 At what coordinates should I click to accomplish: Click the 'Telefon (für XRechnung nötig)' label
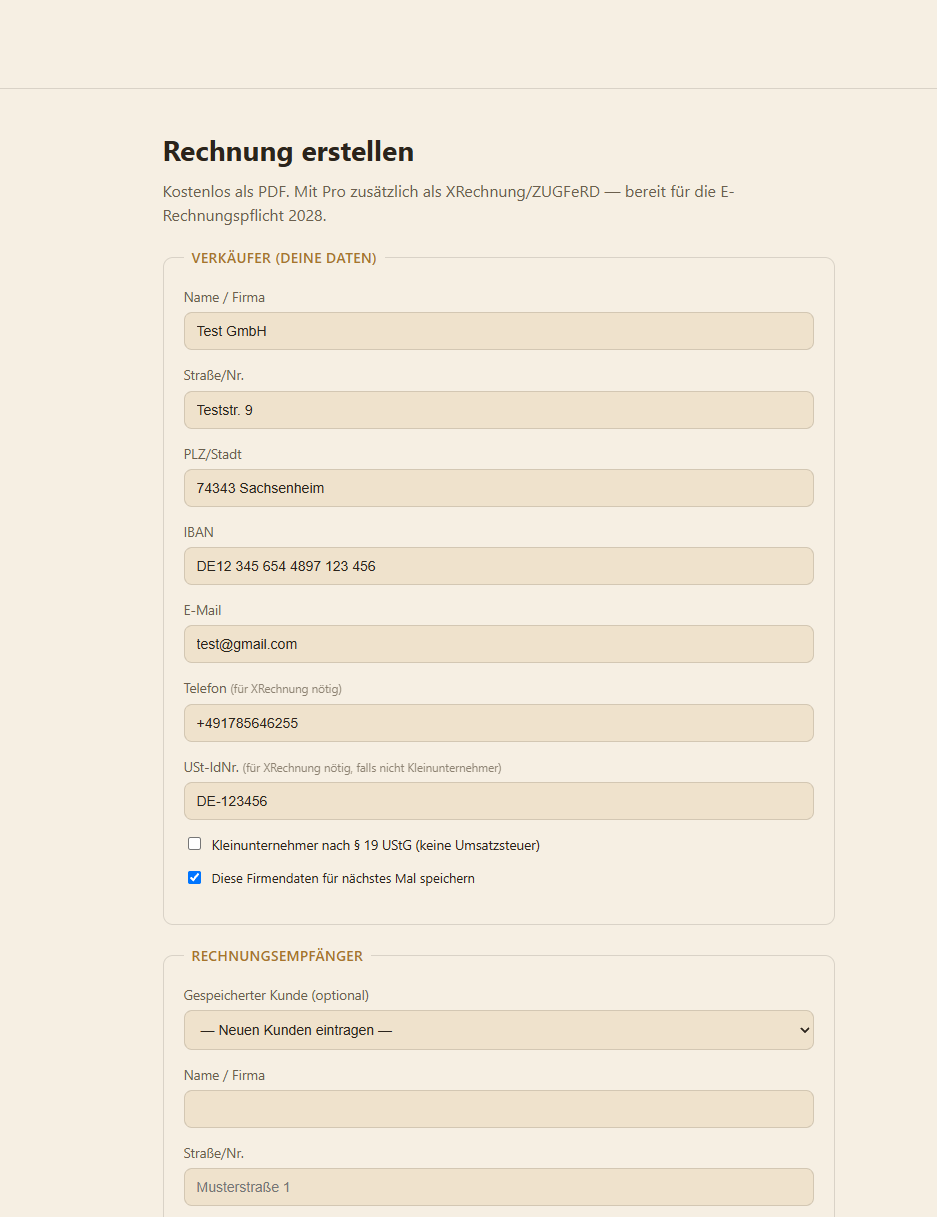(263, 689)
